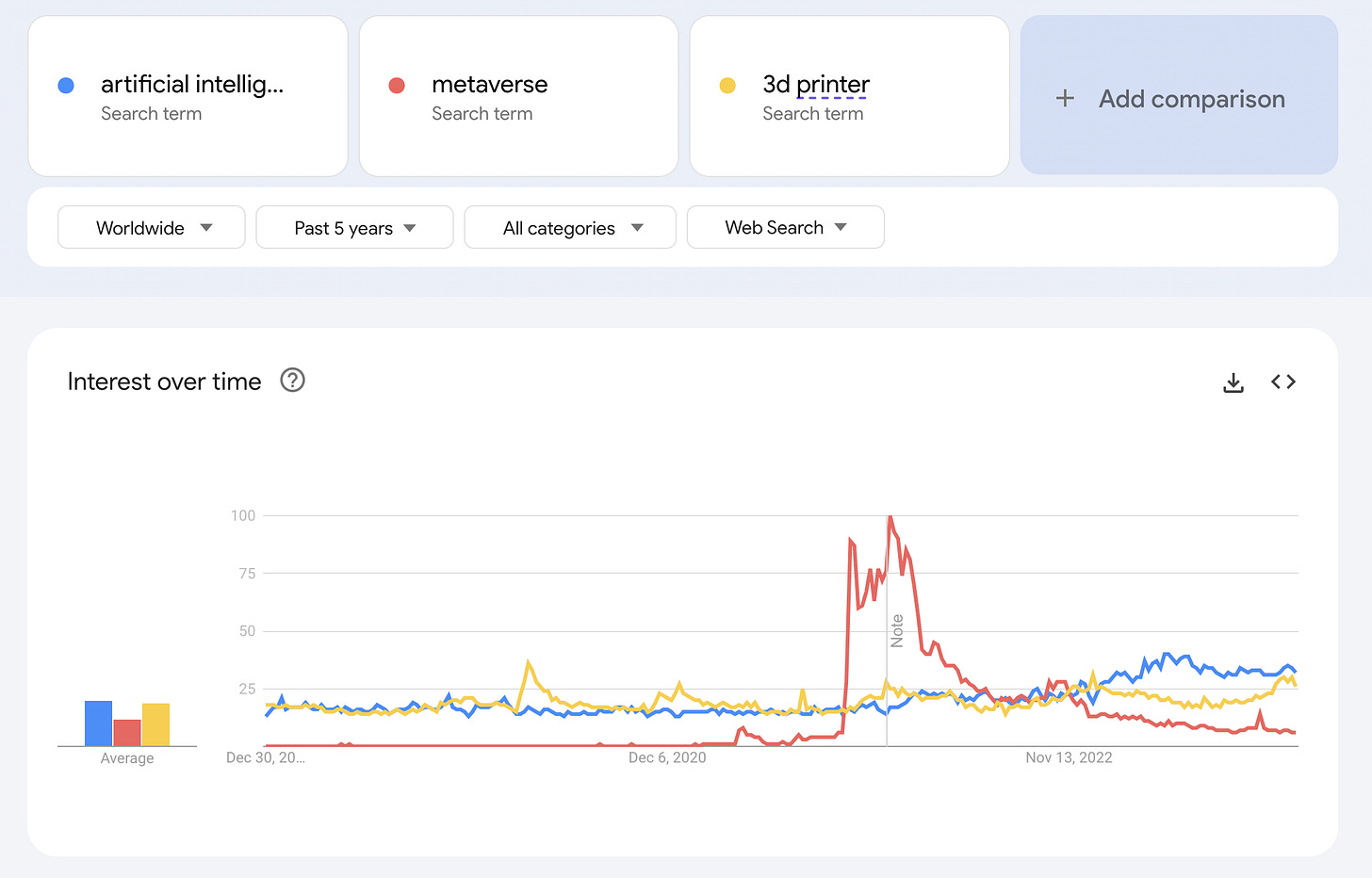Click the Dec 6, 2020 axis label
This screenshot has height=878, width=1372.
[x=667, y=757]
